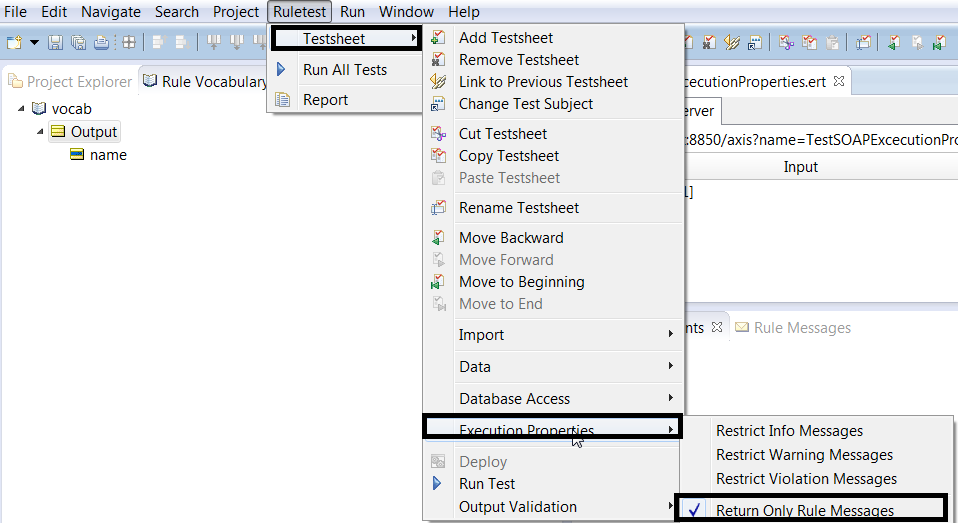958x523 pixels.
Task: Open the Navigate menu
Action: (111, 12)
